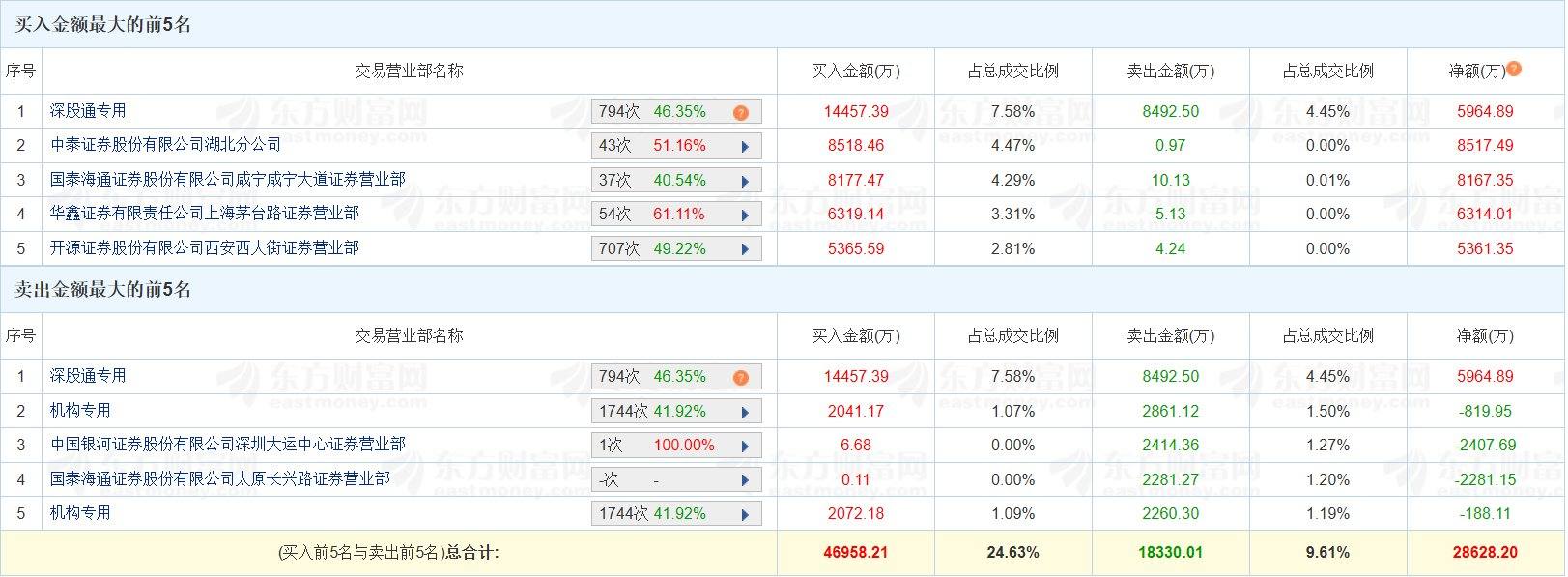Click the total net amount 28628.20 value
1568x577 pixels.
tap(1484, 553)
